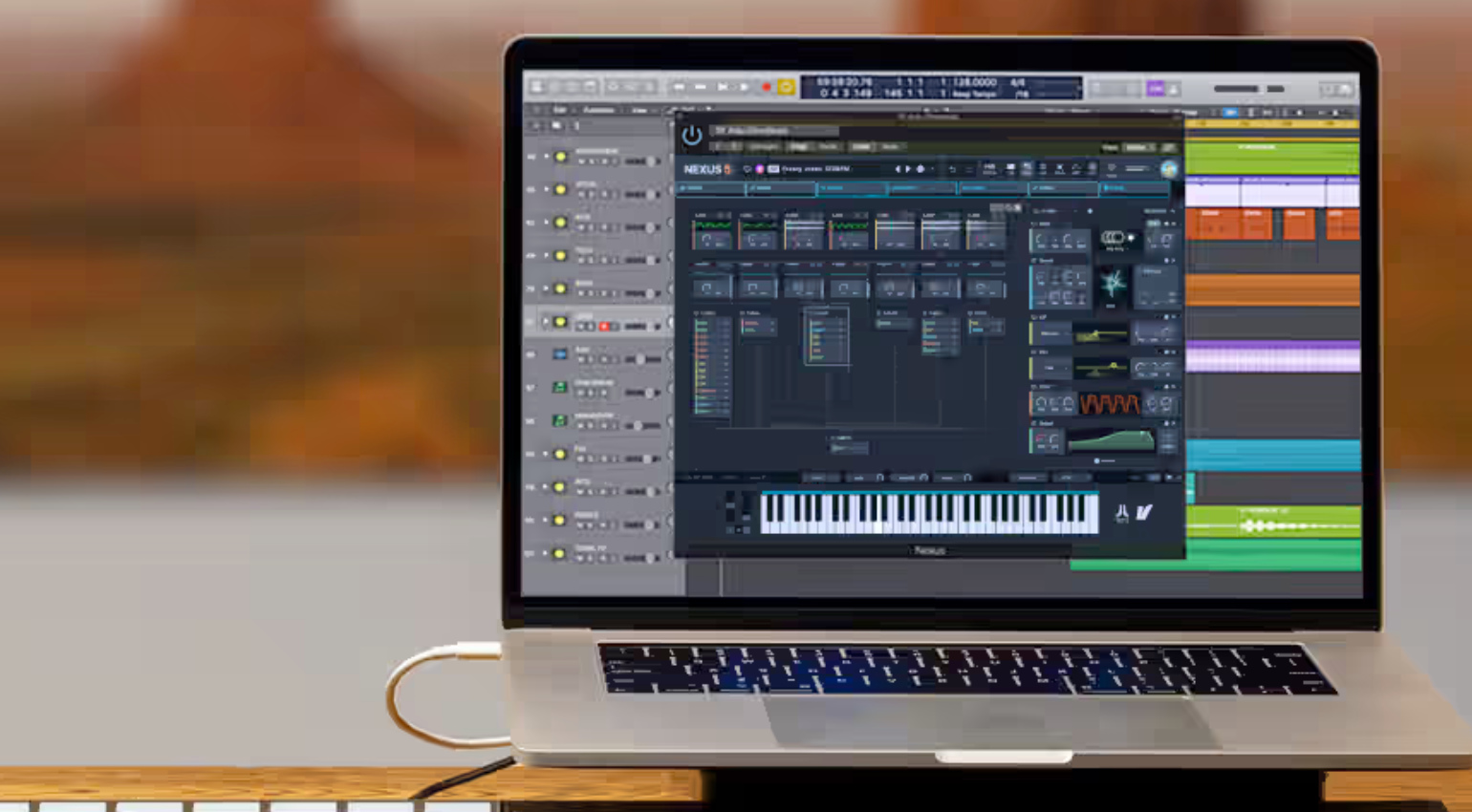The width and height of the screenshot is (1472, 812).
Task: Toggle power on the topmost track
Action: coord(560,157)
